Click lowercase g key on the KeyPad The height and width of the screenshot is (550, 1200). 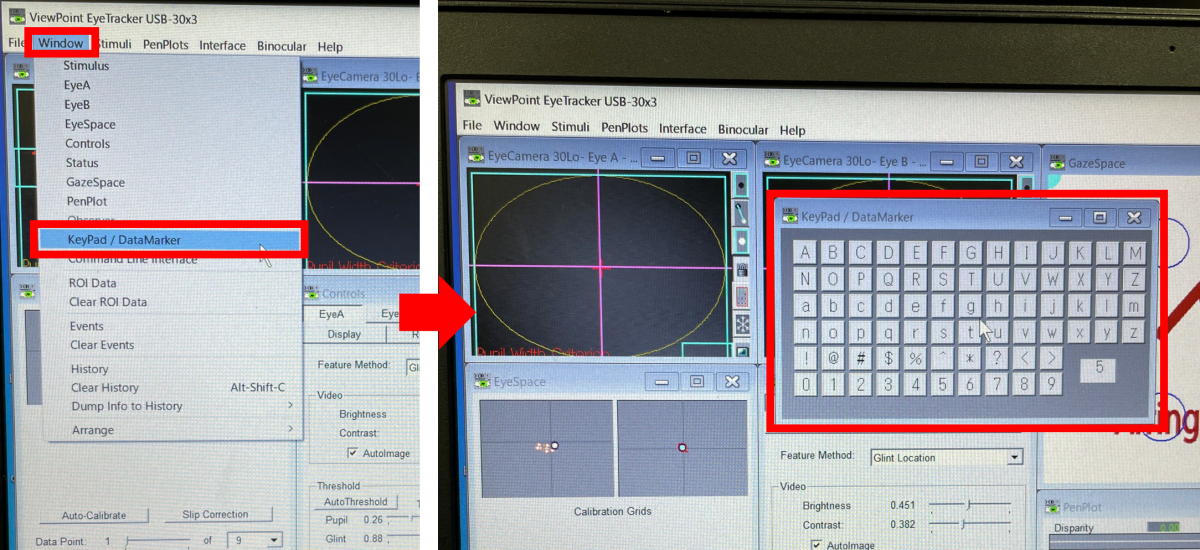tap(971, 307)
